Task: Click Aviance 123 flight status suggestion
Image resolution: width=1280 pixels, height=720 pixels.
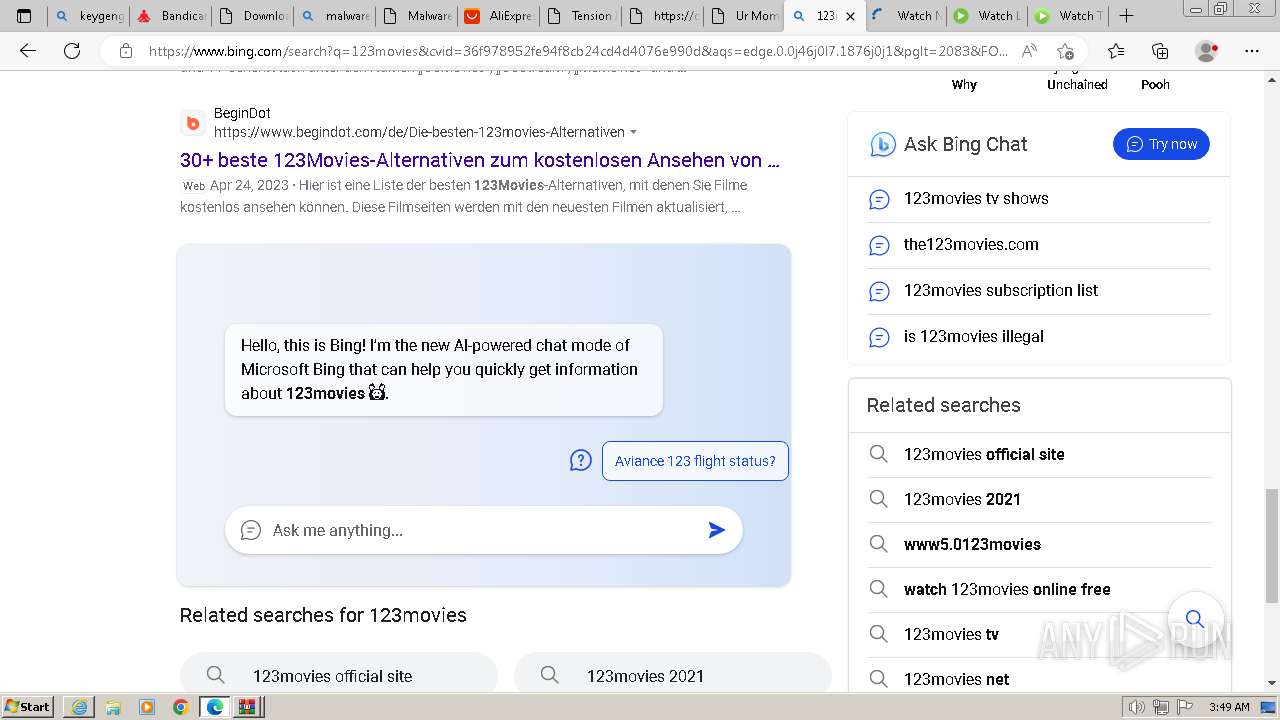Action: tap(695, 461)
